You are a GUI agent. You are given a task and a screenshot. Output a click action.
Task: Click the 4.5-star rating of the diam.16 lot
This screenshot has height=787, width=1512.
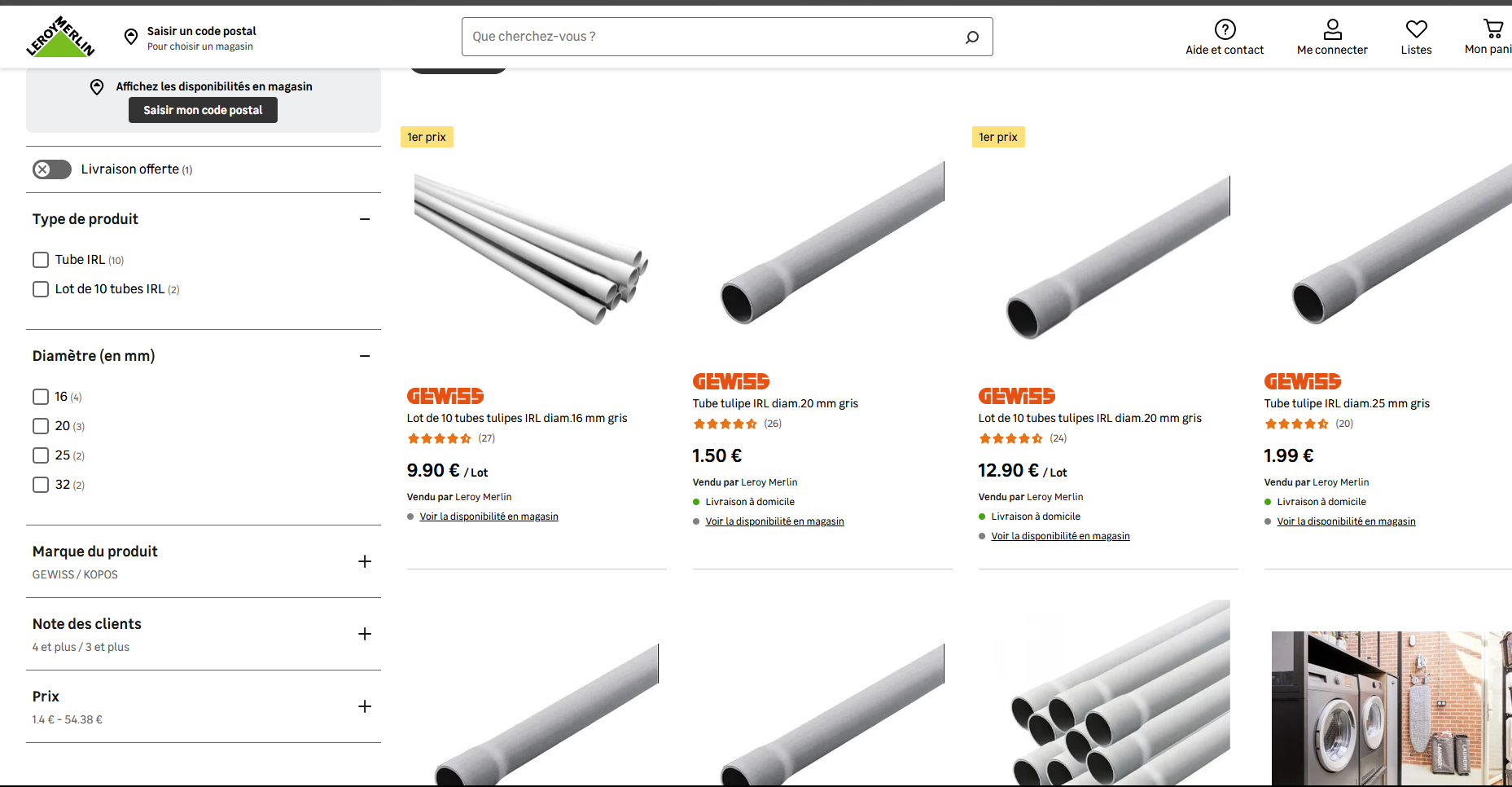(439, 438)
